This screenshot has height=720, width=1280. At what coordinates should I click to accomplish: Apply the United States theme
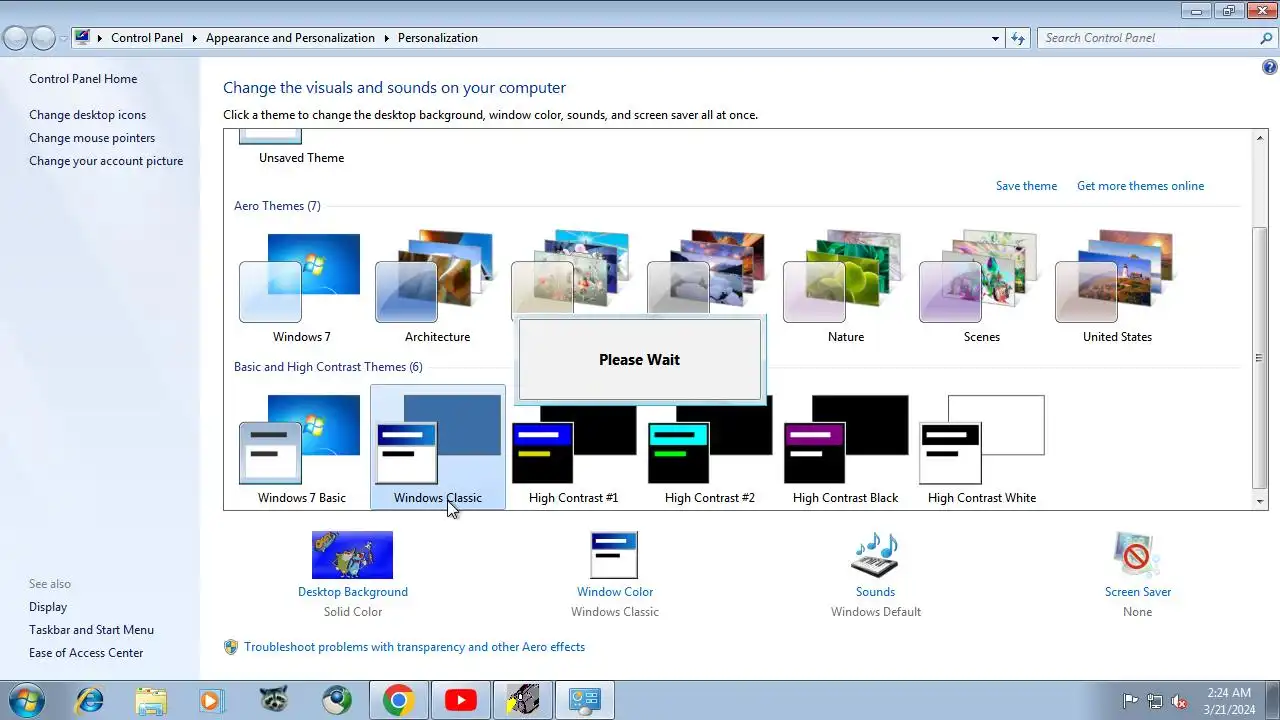(x=1117, y=286)
